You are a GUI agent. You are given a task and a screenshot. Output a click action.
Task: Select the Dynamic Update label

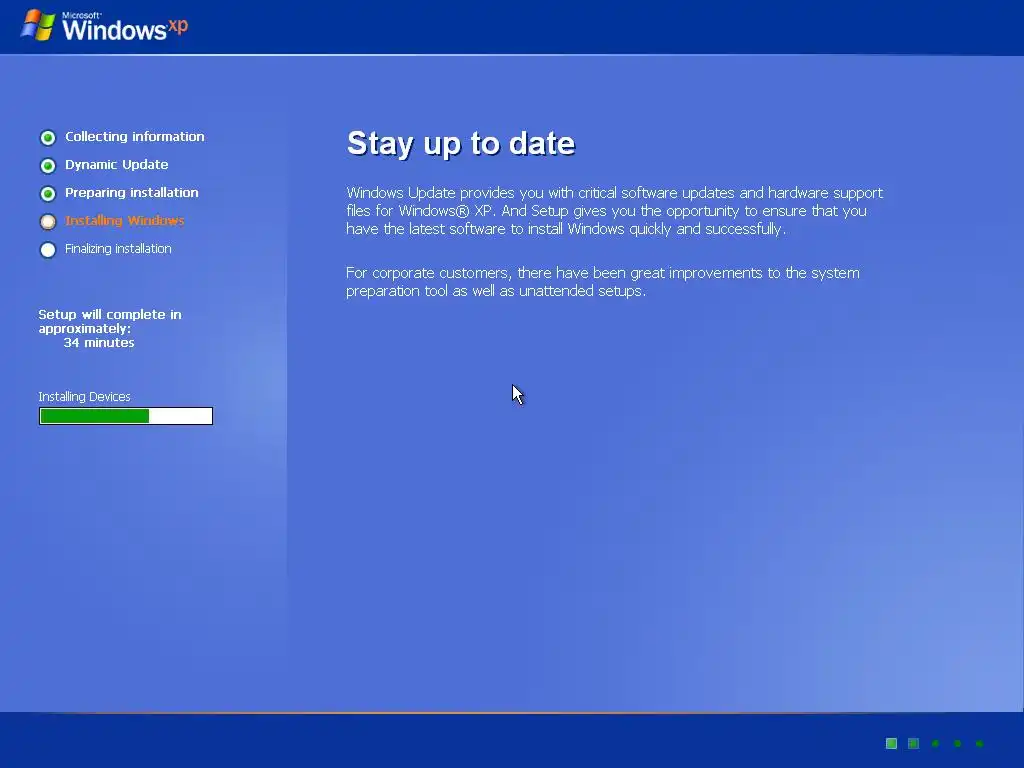click(x=116, y=165)
